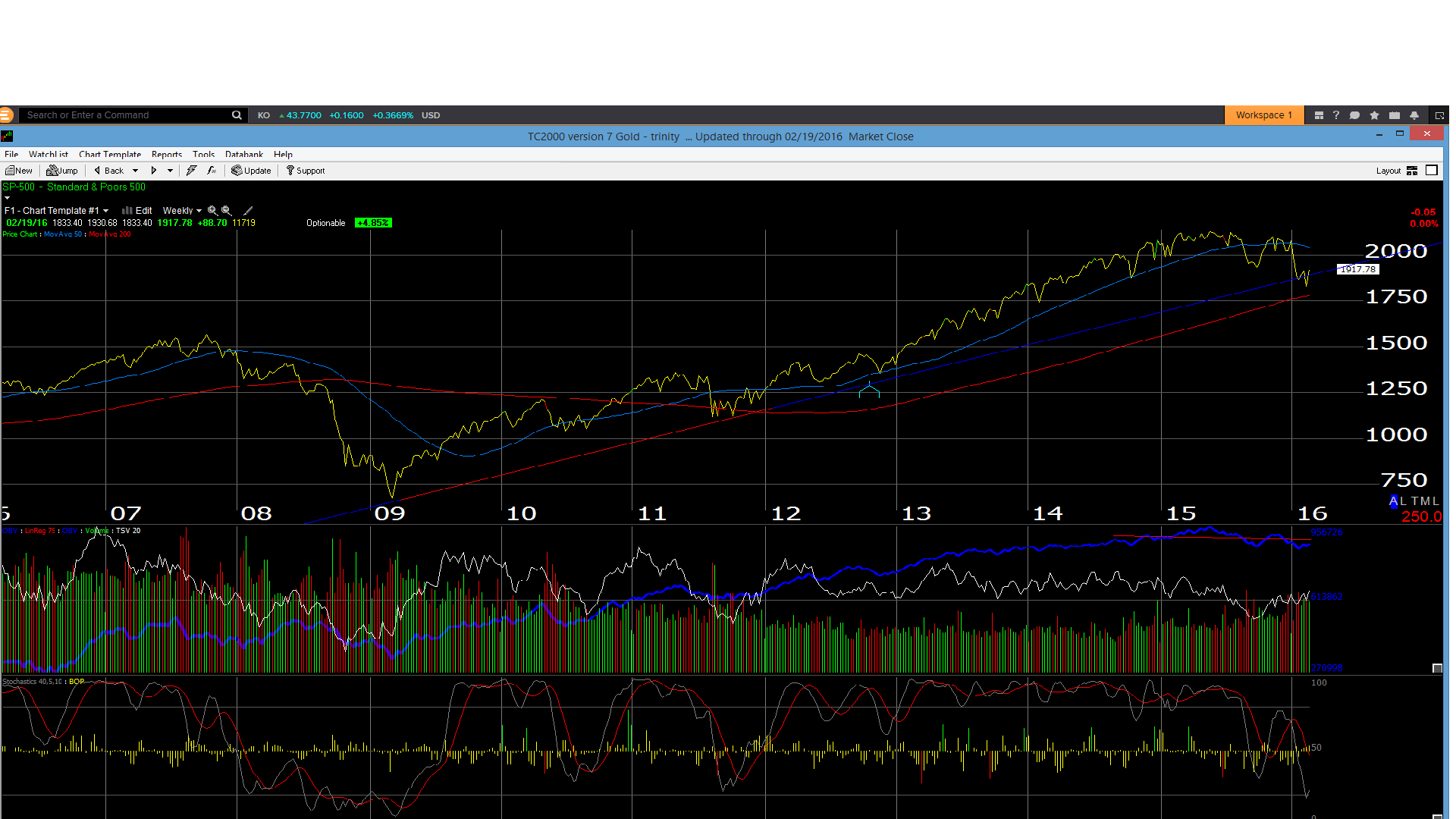The width and height of the screenshot is (1456, 819).
Task: Click the KO ticker symbol in top bar
Action: point(264,115)
